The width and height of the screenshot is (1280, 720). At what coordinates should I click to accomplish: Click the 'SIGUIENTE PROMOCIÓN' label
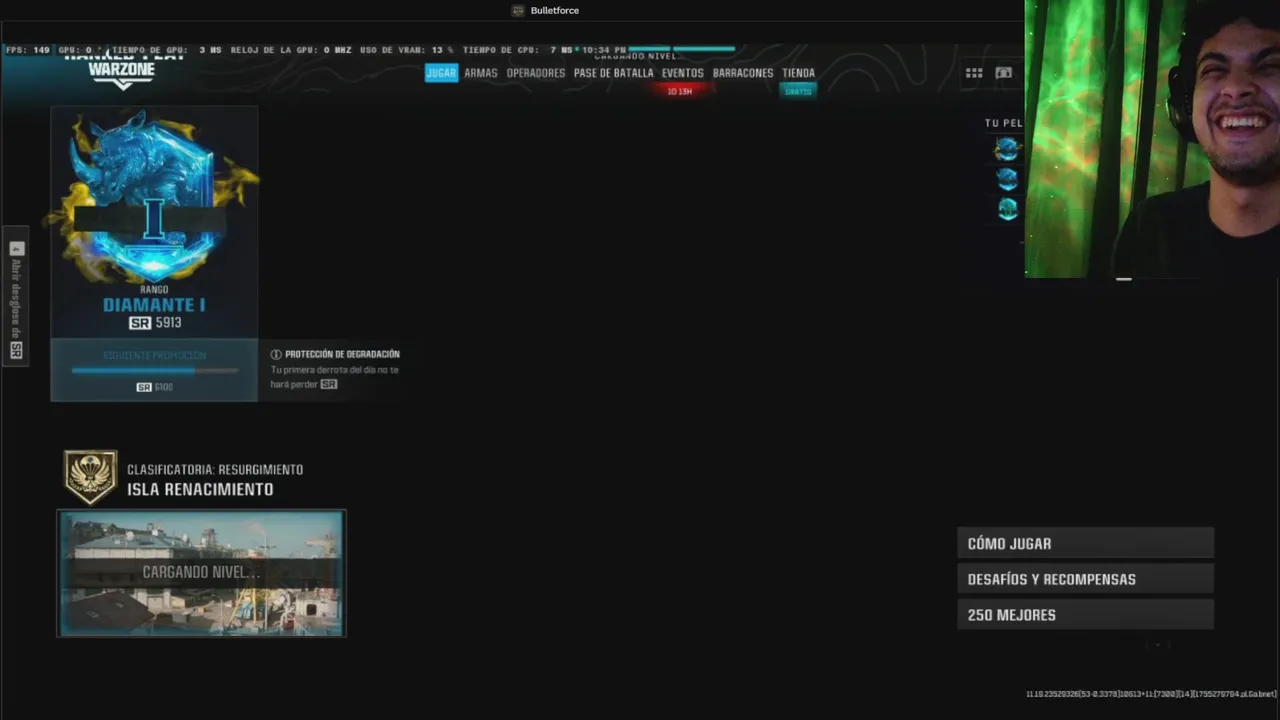[x=154, y=355]
